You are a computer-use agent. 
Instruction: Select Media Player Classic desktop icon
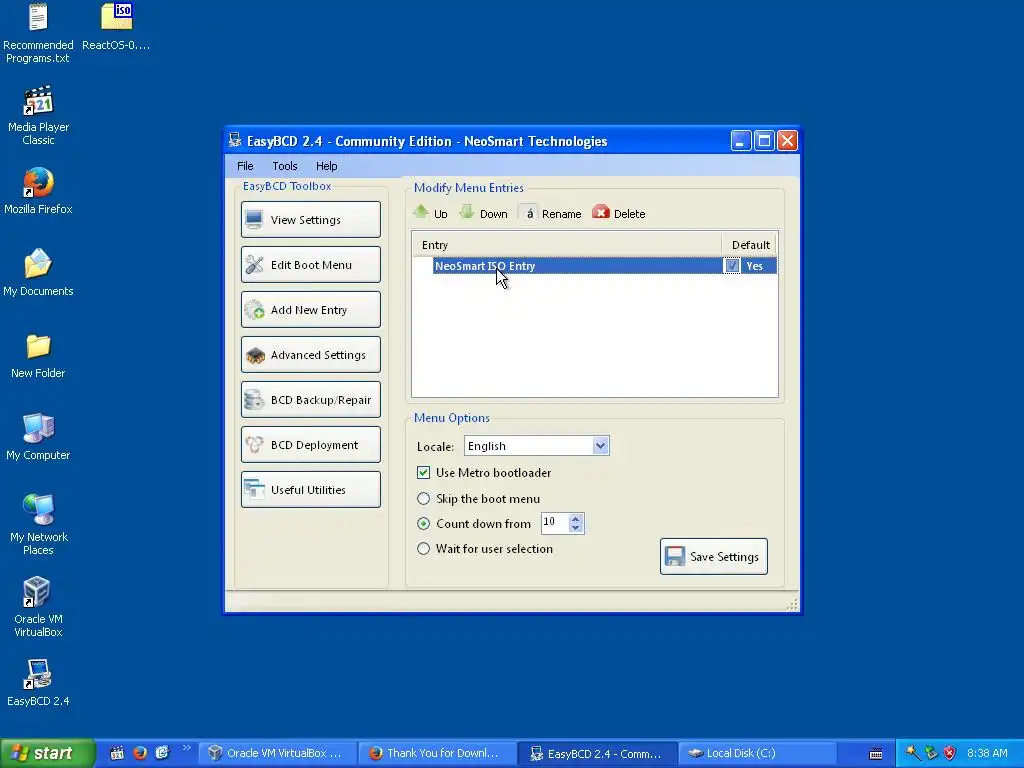(x=38, y=115)
